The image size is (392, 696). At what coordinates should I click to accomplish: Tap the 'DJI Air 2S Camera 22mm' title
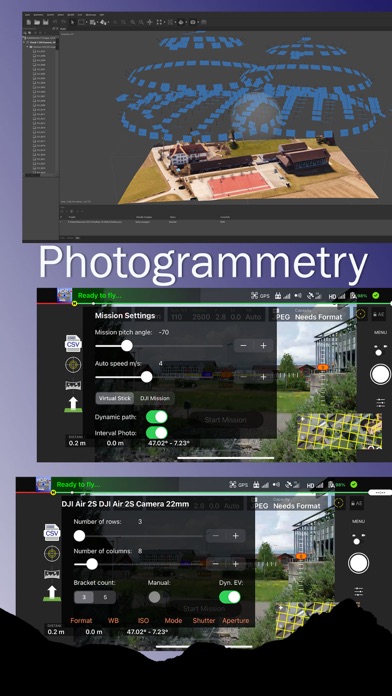pos(125,504)
